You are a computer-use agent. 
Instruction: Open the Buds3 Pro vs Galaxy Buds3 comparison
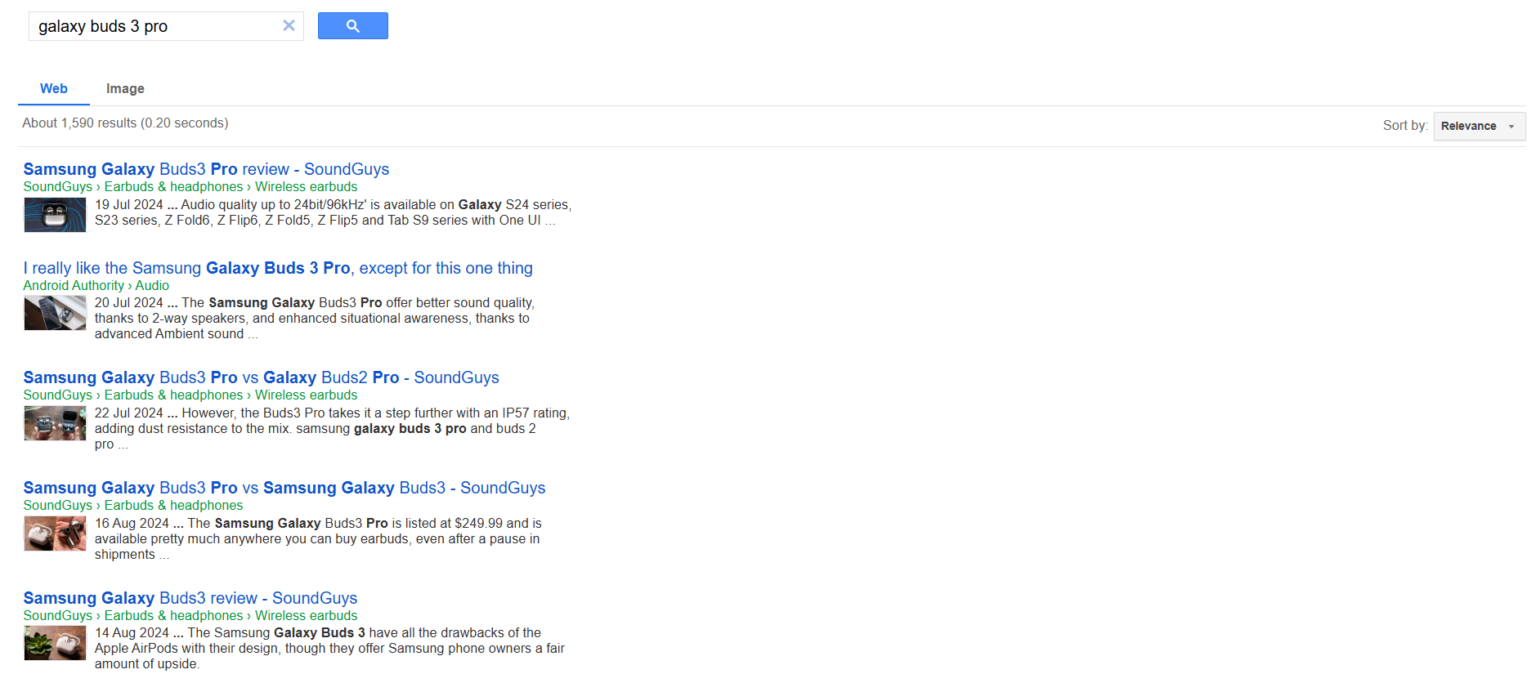click(284, 487)
